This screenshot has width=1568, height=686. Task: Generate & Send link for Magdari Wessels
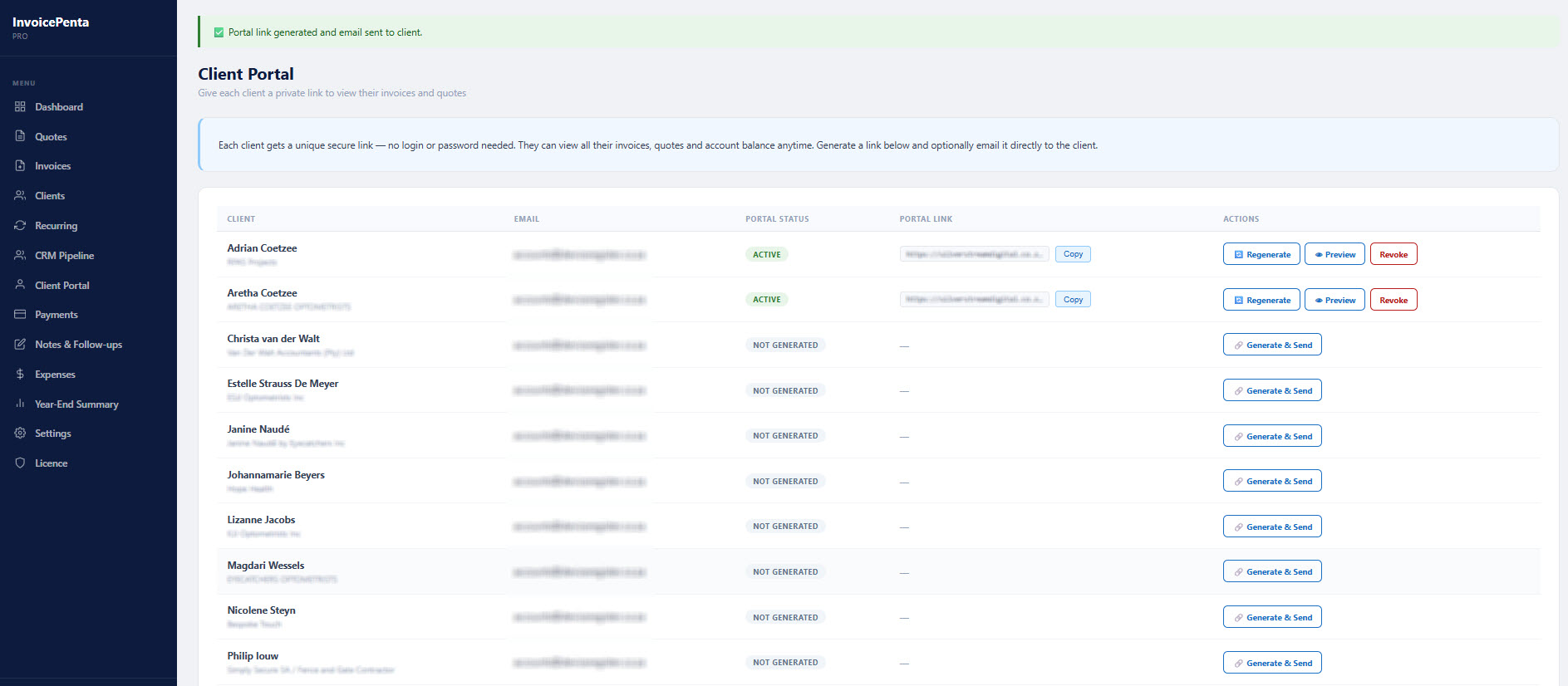pyautogui.click(x=1272, y=571)
